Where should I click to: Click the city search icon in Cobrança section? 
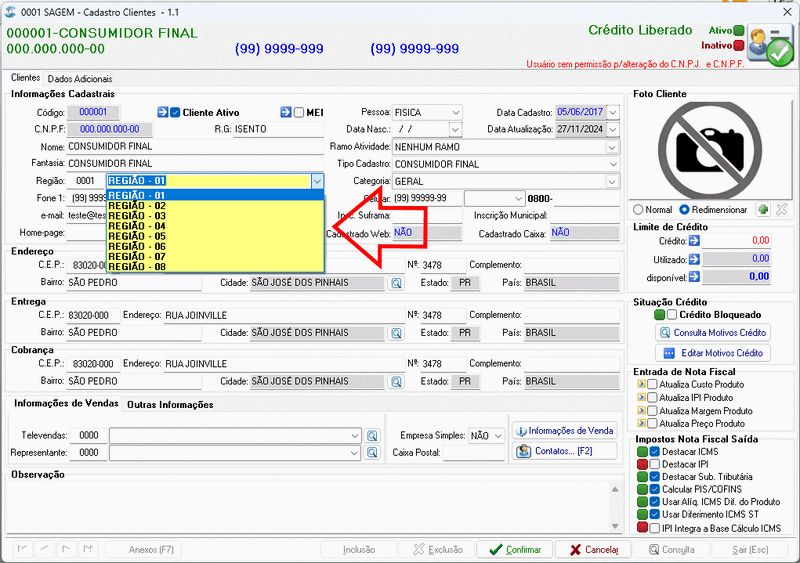pyautogui.click(x=396, y=381)
